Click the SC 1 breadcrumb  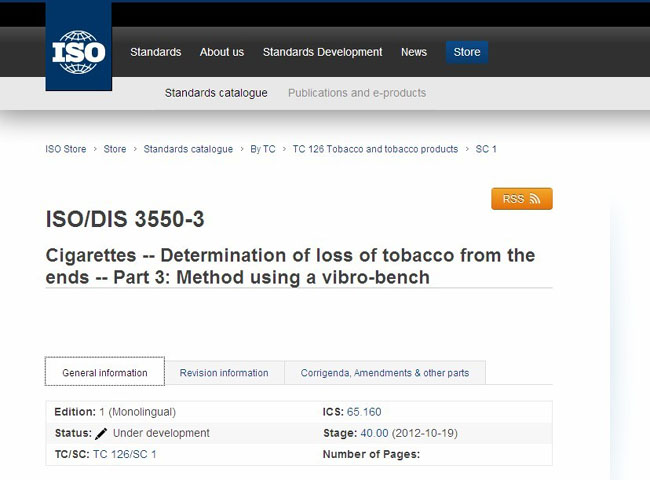point(486,149)
